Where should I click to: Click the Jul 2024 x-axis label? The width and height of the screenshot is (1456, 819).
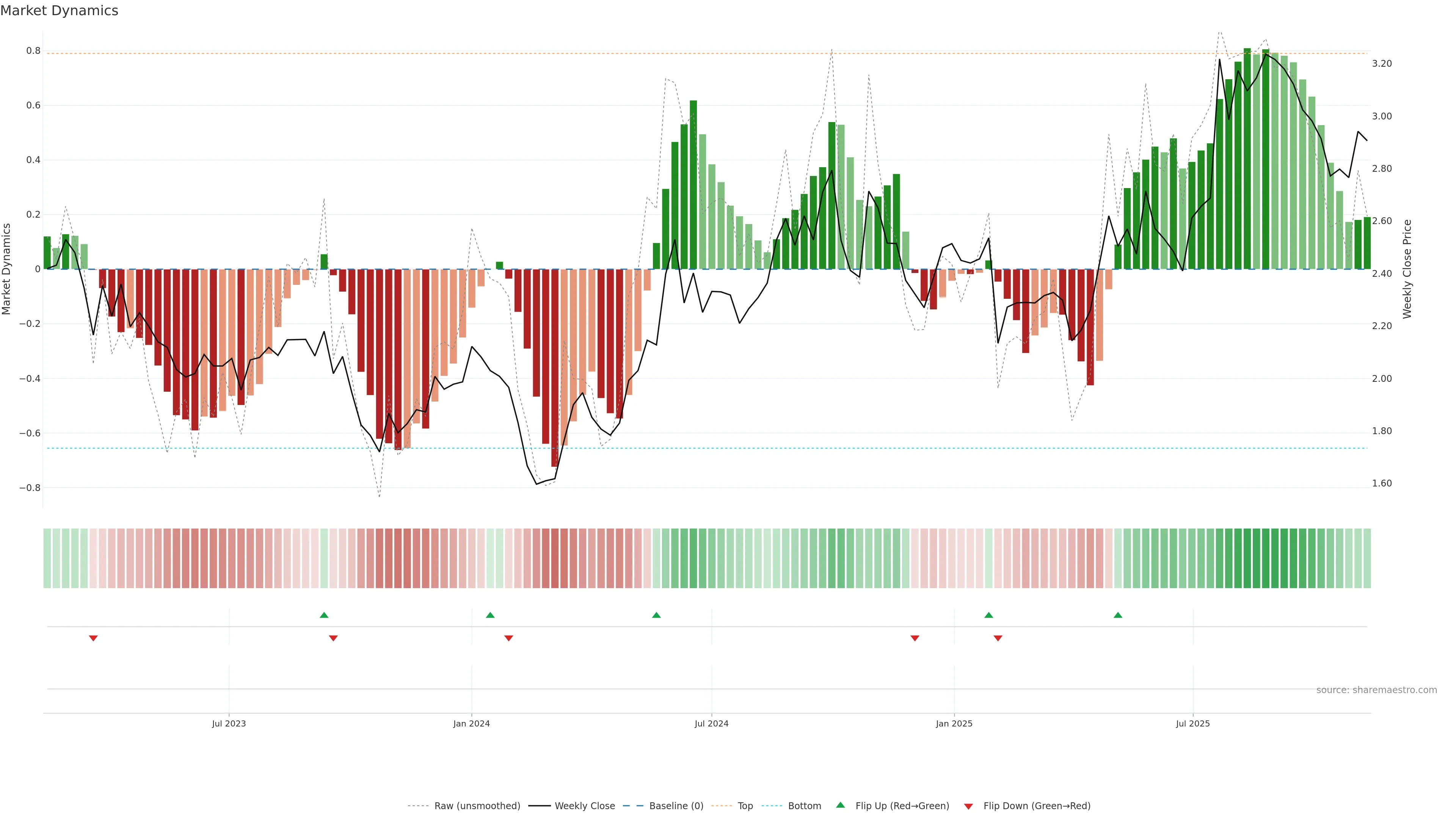coord(711,723)
